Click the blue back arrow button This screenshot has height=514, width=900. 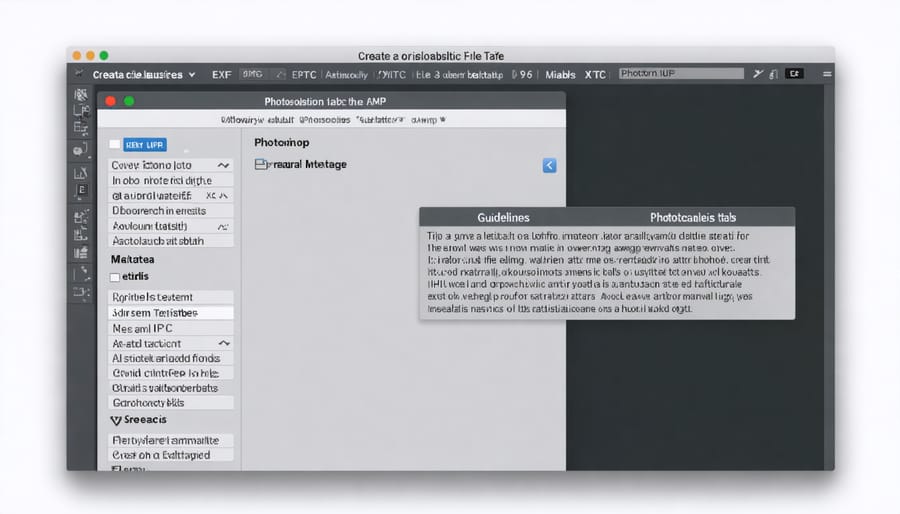(549, 166)
